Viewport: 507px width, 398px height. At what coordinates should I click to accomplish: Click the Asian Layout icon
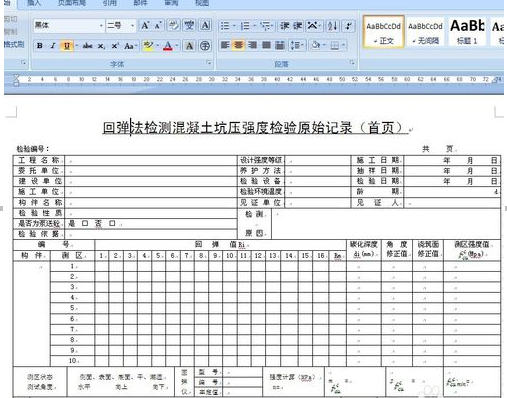click(312, 26)
